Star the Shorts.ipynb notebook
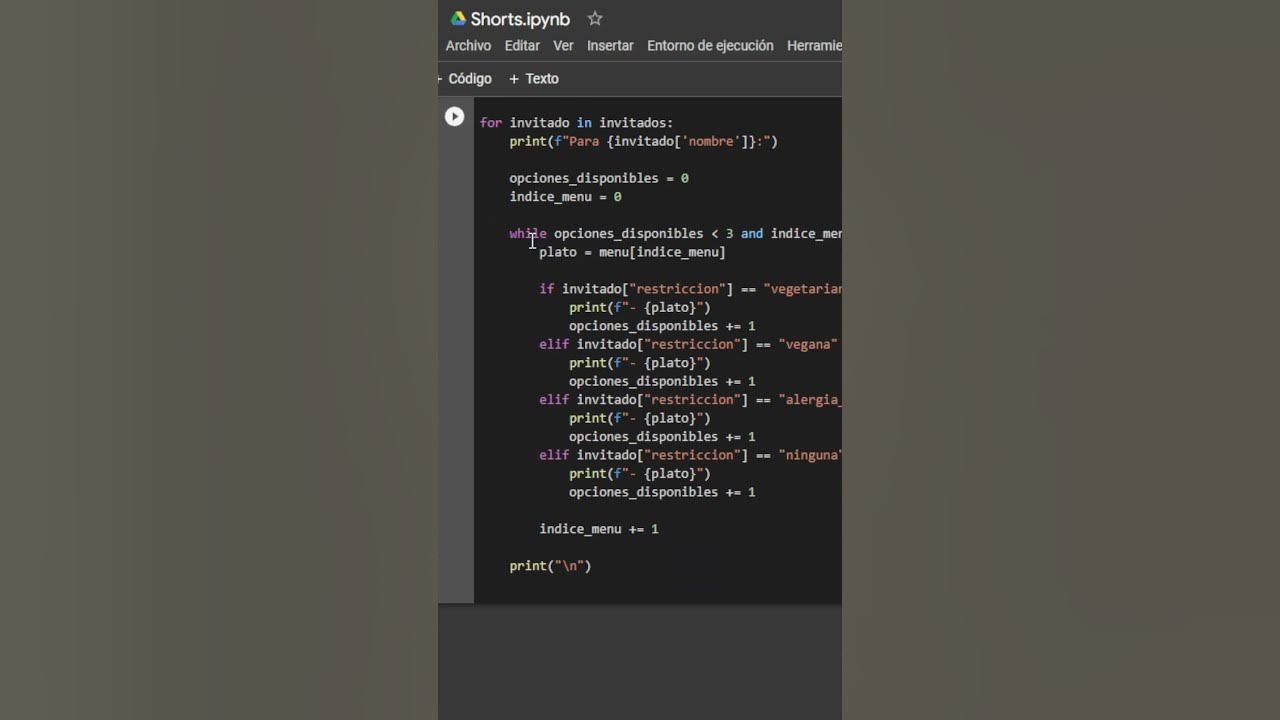1280x720 pixels. click(x=595, y=19)
